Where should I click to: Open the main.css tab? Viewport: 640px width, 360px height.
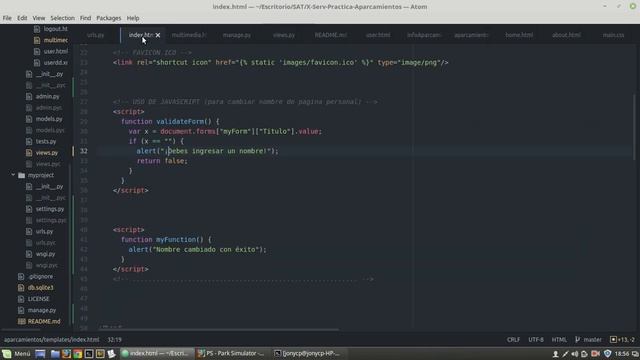(613, 35)
